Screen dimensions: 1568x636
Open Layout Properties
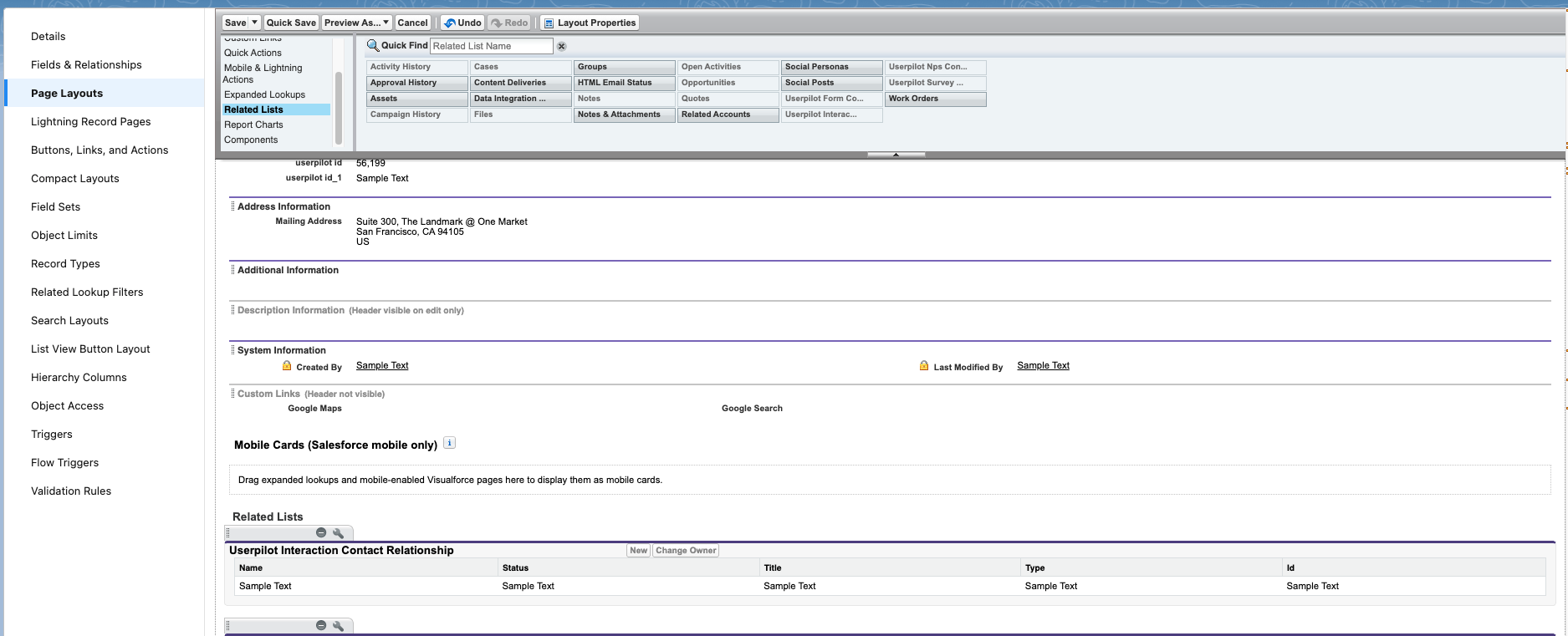click(x=590, y=23)
